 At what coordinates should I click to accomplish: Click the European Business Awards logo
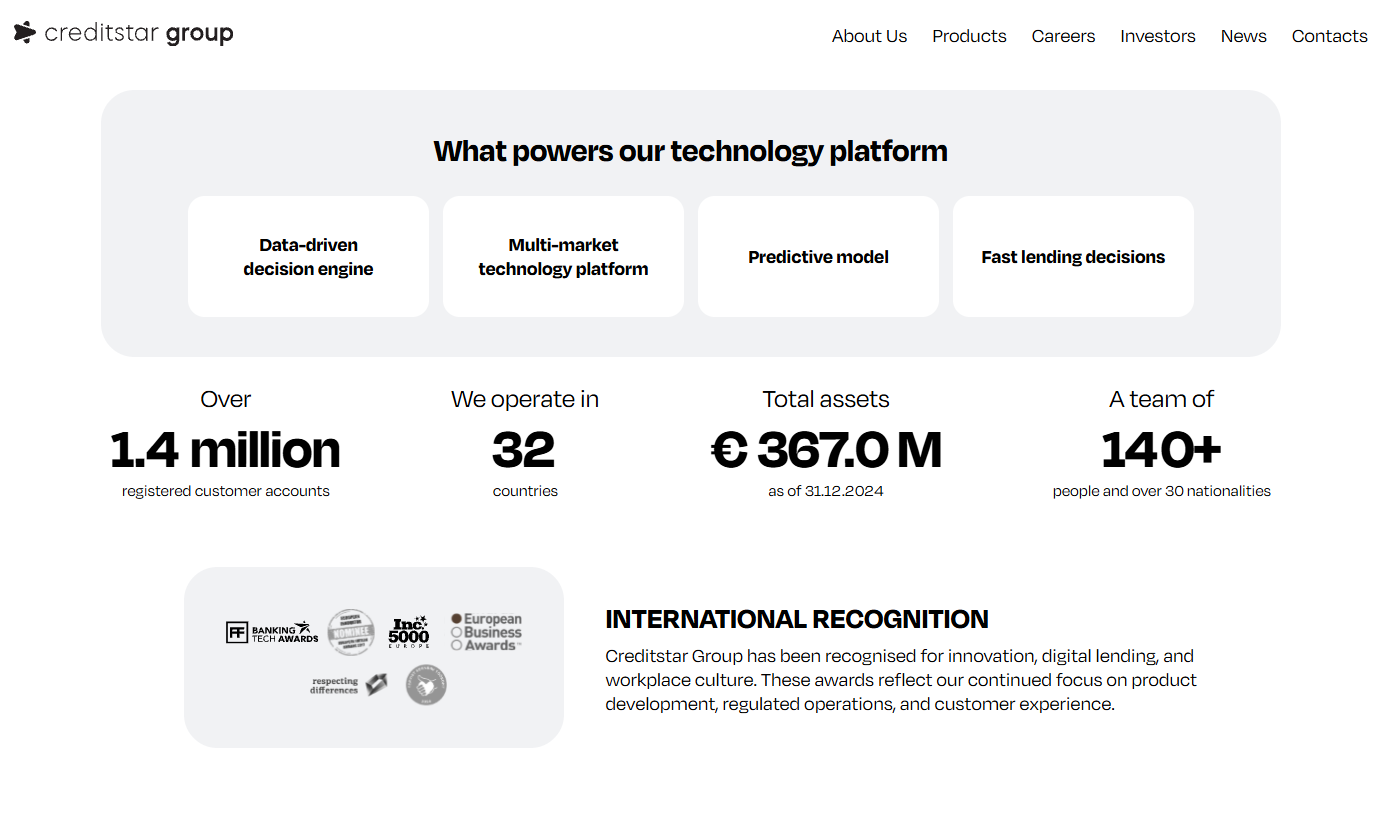[x=486, y=632]
